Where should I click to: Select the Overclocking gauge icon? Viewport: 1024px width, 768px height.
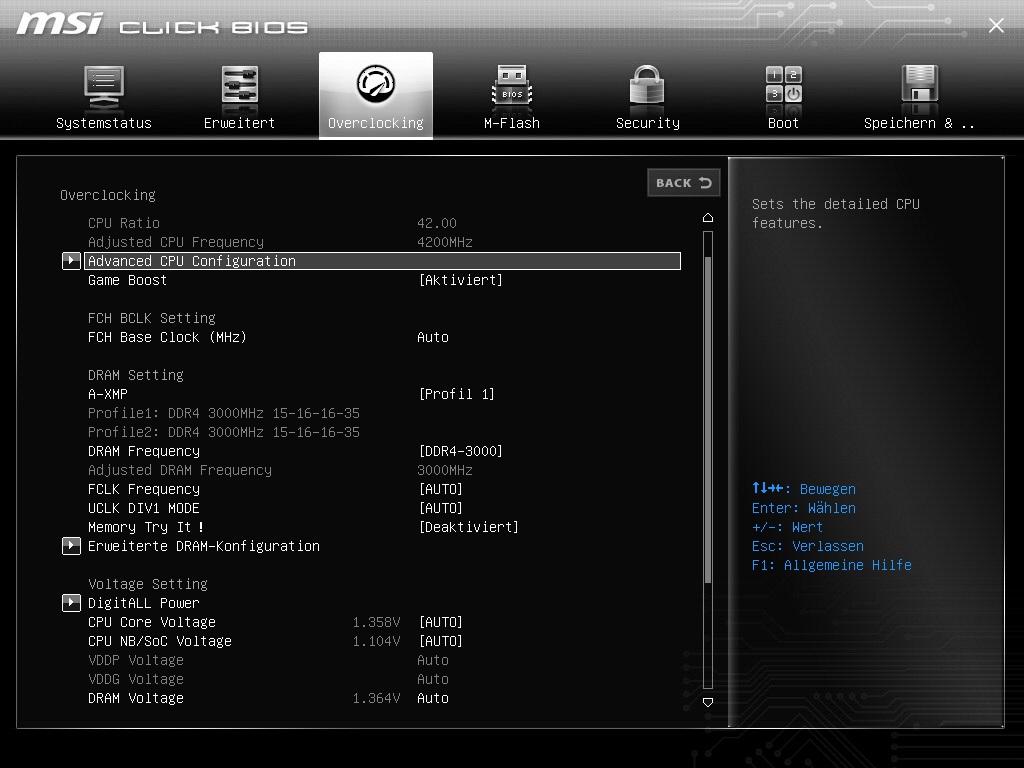click(x=376, y=83)
